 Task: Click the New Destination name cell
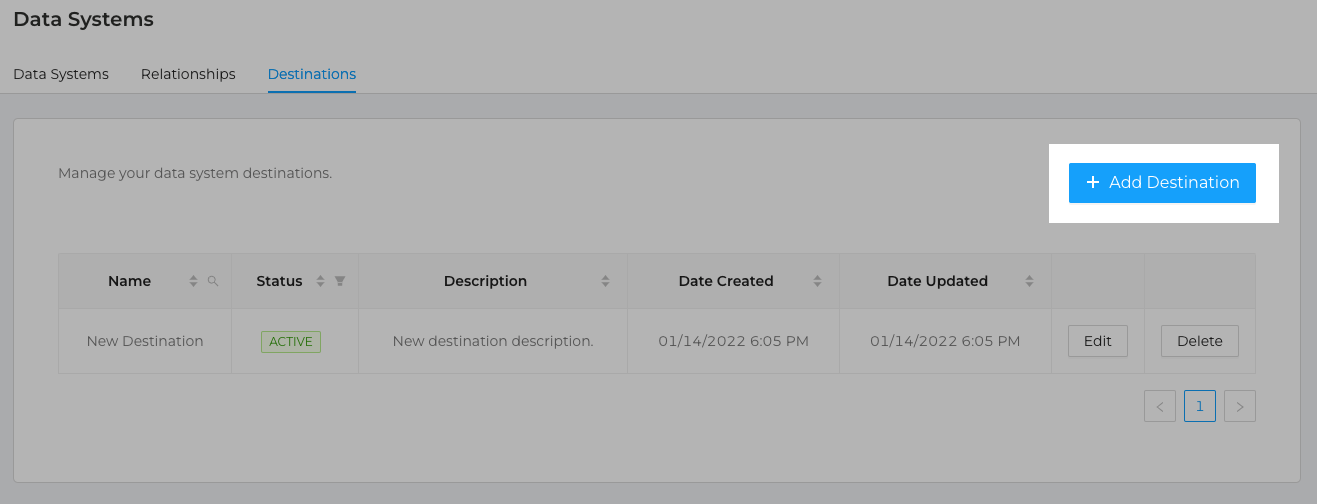pos(145,341)
